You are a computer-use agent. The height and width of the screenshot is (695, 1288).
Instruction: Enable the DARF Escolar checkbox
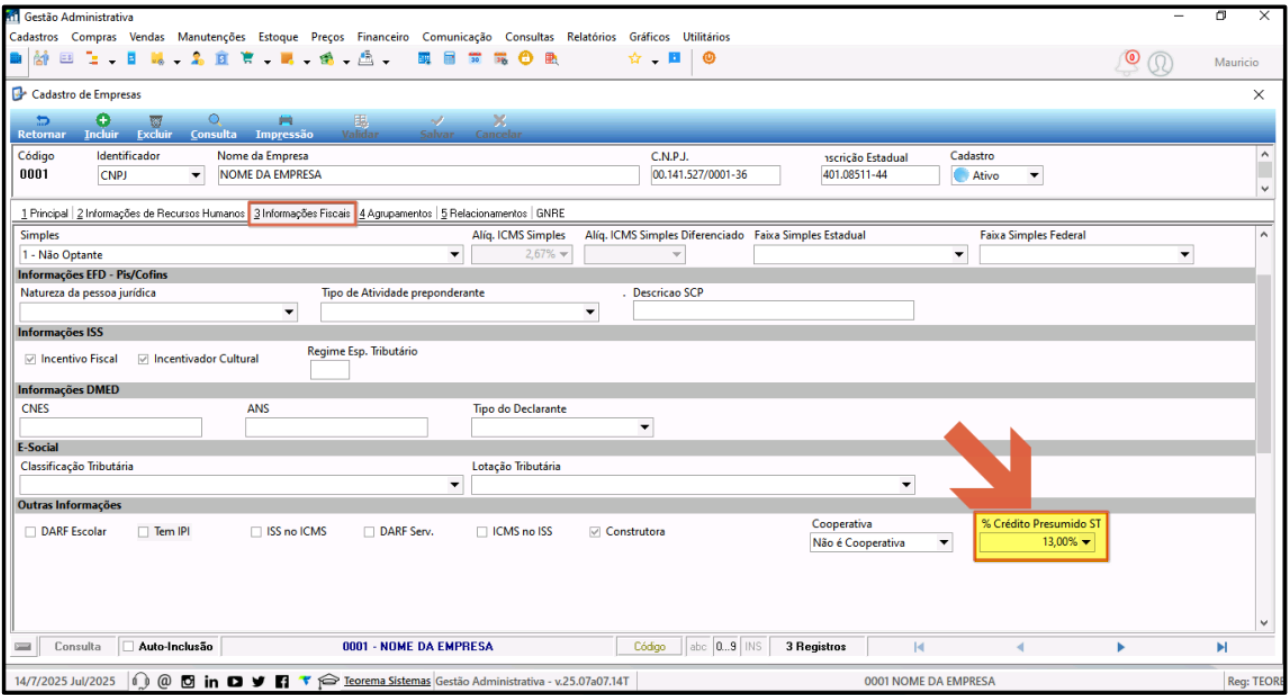tap(30, 532)
